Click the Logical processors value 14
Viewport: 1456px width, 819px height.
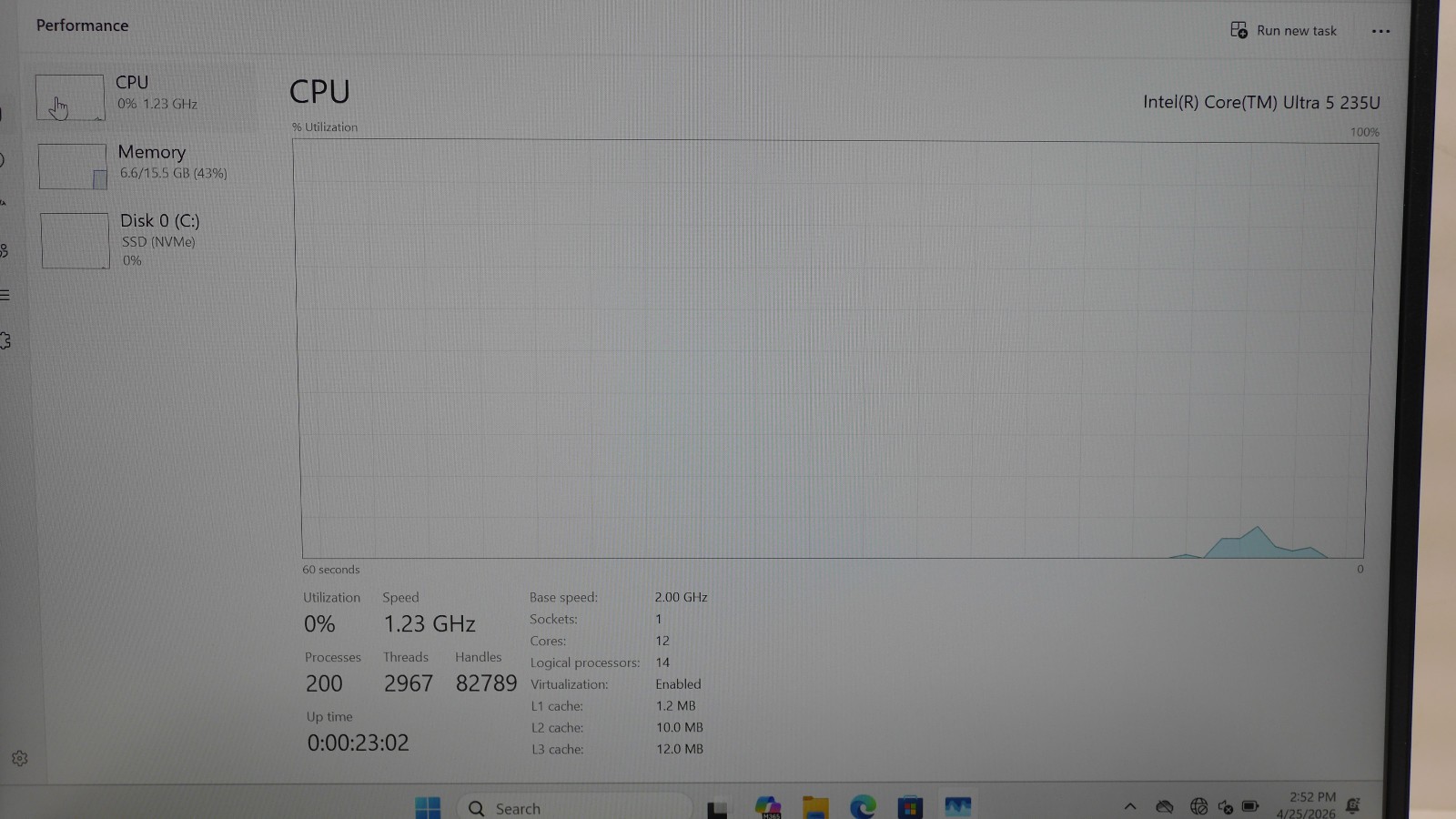[662, 662]
